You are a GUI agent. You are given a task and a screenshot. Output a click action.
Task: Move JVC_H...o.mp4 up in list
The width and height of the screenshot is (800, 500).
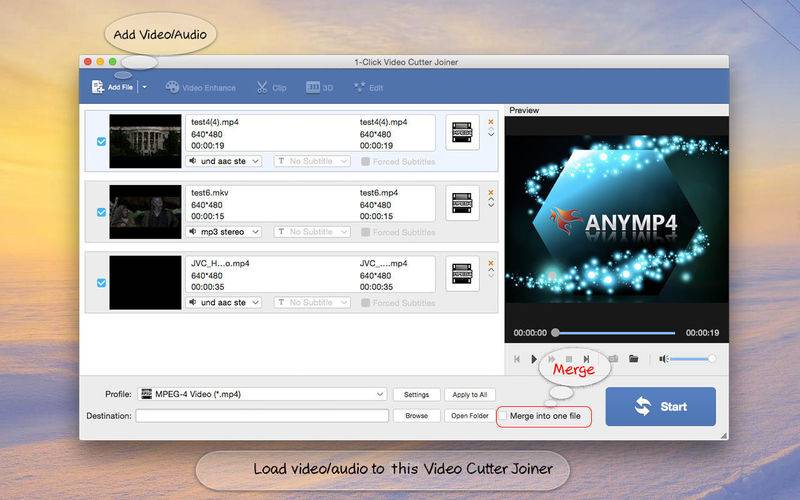click(x=491, y=270)
